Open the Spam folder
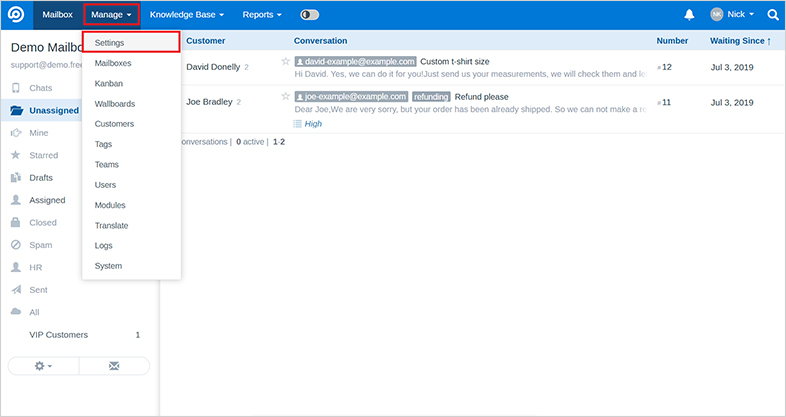This screenshot has width=786, height=417. (42, 245)
